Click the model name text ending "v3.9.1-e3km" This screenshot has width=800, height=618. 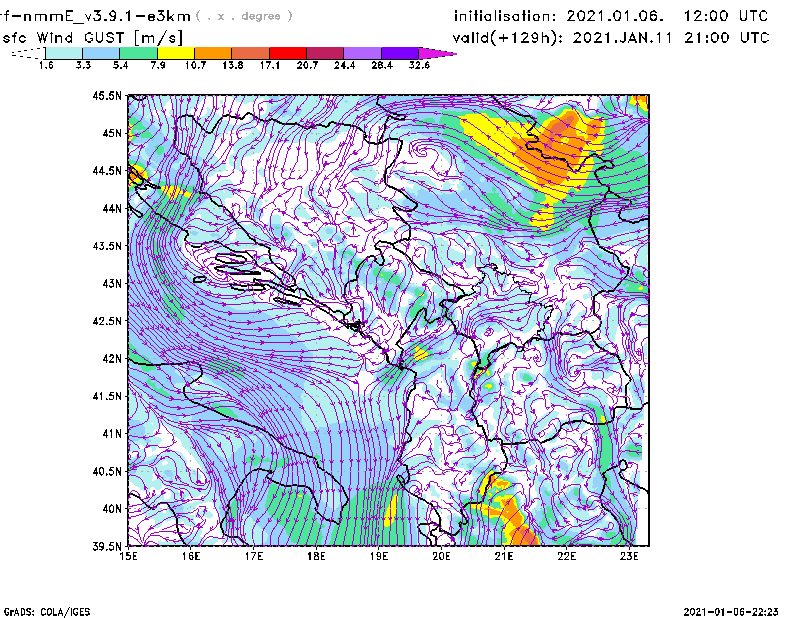96,16
